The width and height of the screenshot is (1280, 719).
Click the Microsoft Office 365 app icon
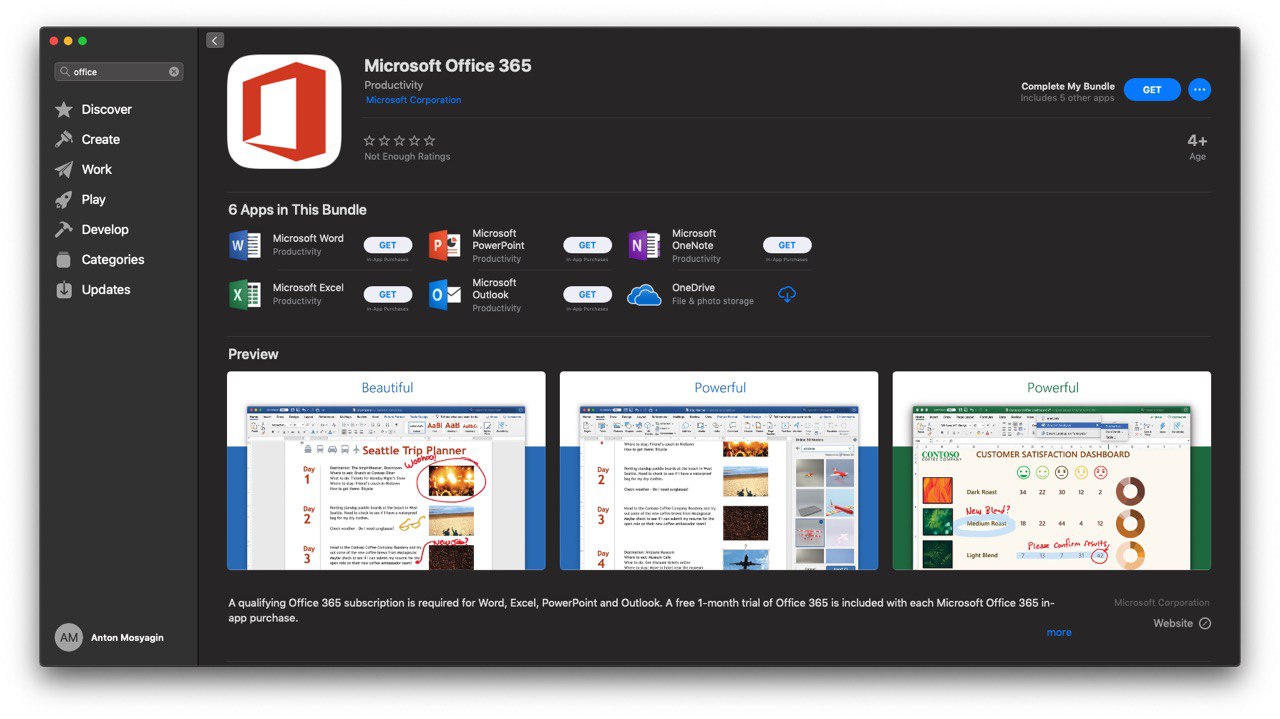click(285, 111)
